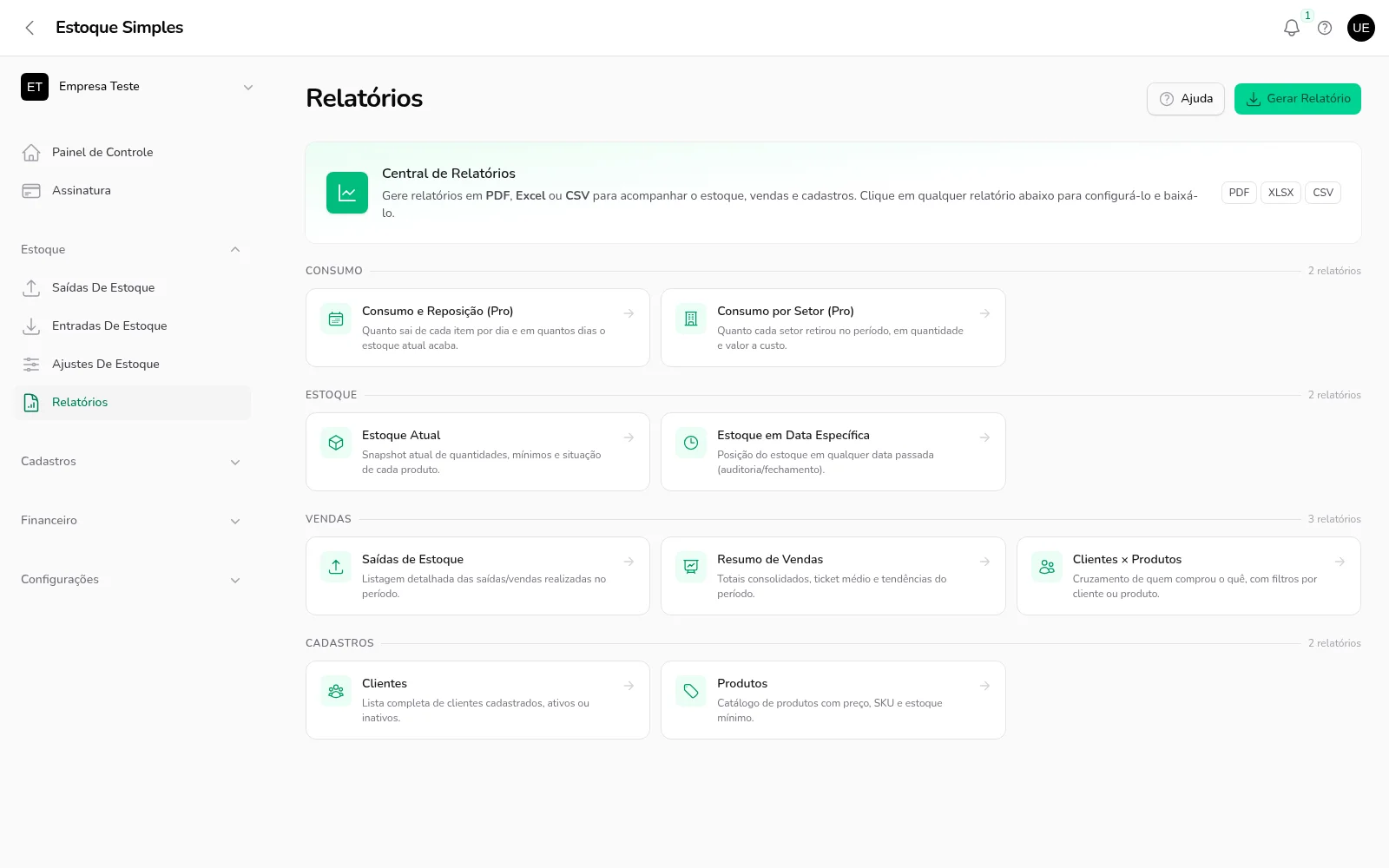Image resolution: width=1389 pixels, height=868 pixels.
Task: Click the Ajuda button
Action: (1186, 99)
